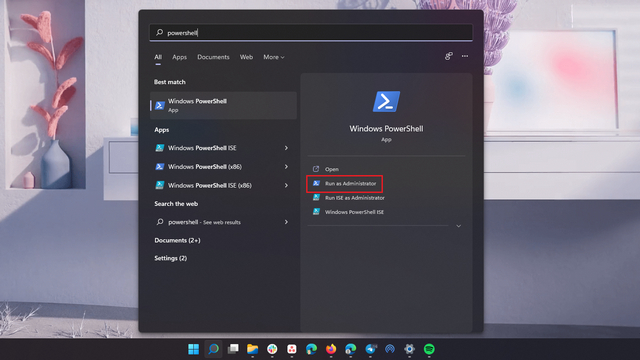640x360 pixels.
Task: Open the red dotted app on the taskbar
Action: (x=292, y=349)
